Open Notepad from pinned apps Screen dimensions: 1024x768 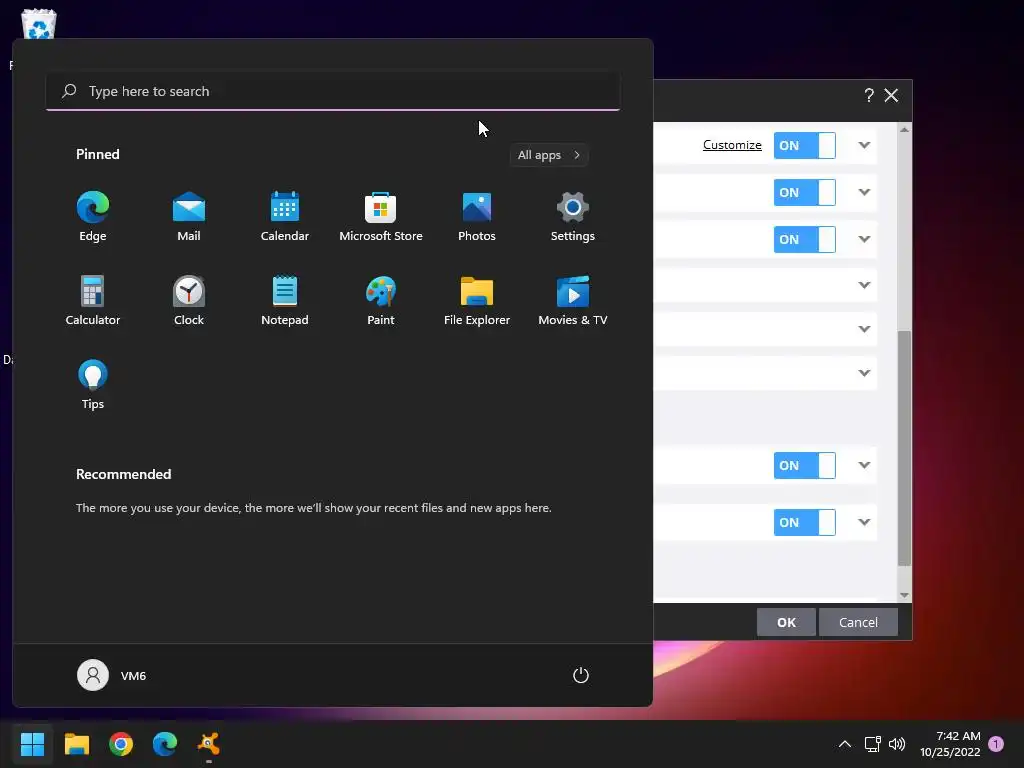tap(285, 300)
